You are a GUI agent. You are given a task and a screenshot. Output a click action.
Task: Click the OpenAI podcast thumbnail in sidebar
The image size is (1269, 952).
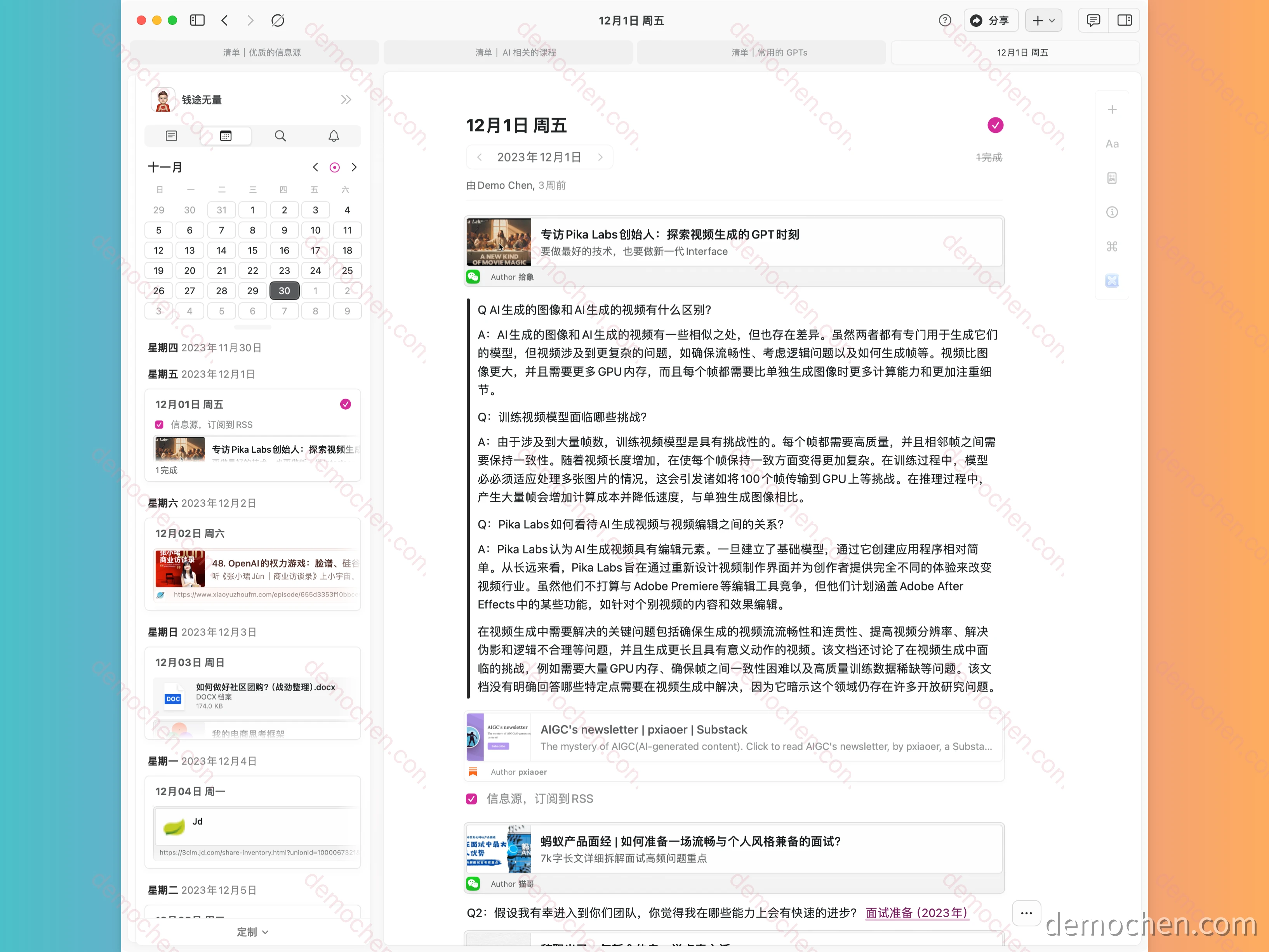(x=179, y=569)
